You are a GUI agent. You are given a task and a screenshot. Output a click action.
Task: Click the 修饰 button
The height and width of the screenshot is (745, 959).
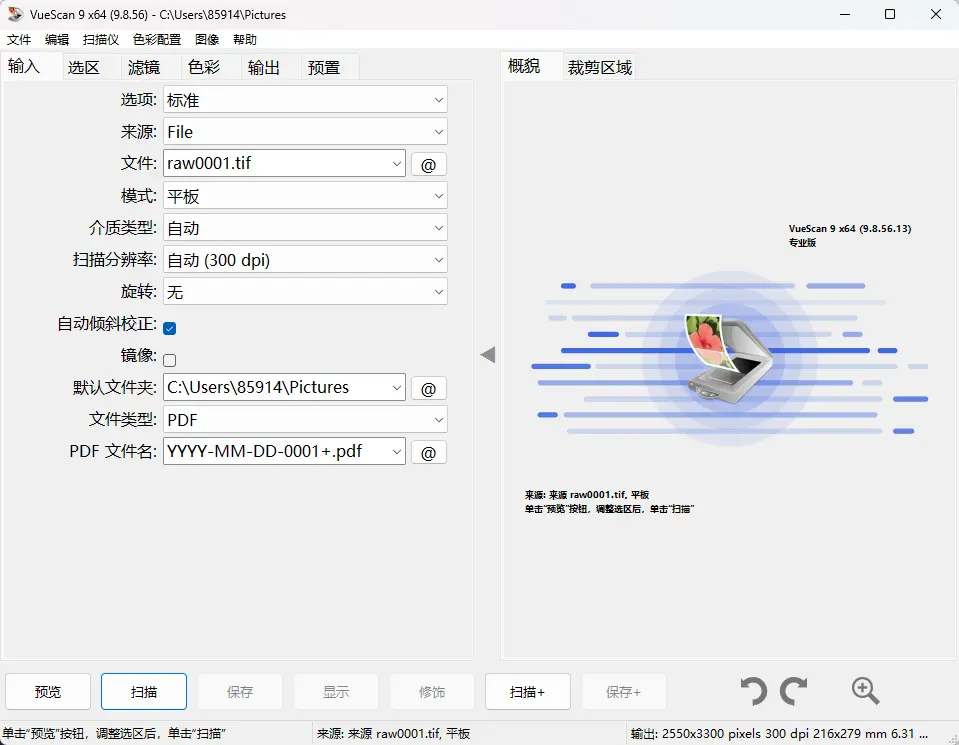point(432,692)
